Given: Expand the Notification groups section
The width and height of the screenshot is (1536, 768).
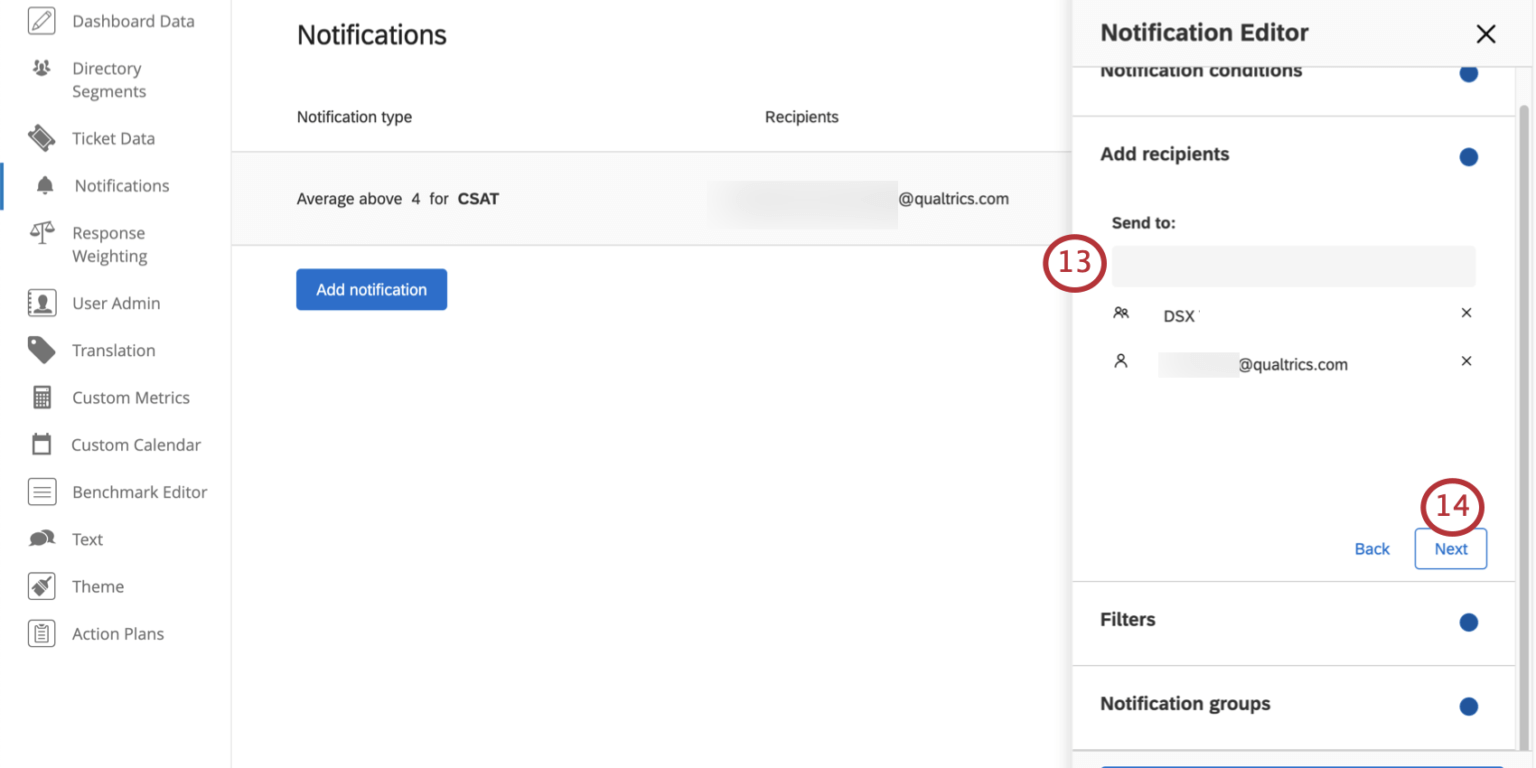Looking at the screenshot, I should (1185, 704).
